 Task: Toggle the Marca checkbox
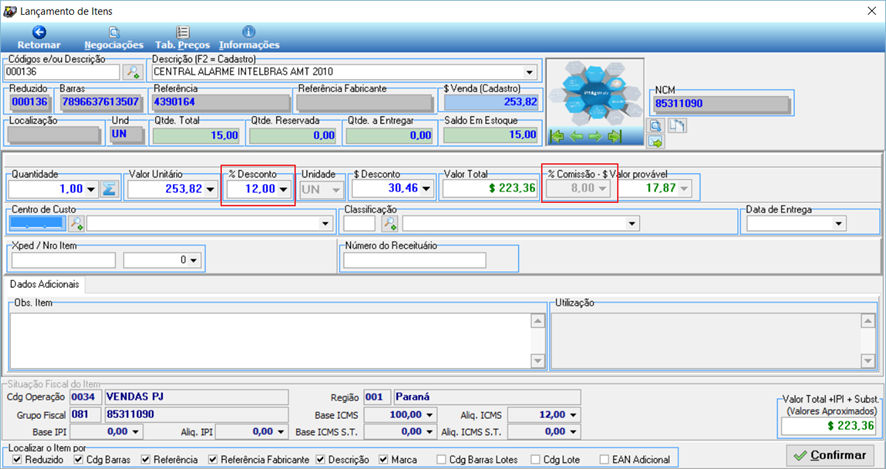[x=384, y=460]
